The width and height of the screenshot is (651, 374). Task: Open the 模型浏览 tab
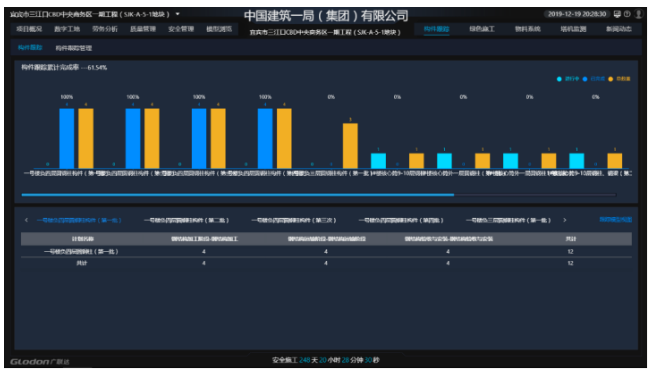point(219,29)
